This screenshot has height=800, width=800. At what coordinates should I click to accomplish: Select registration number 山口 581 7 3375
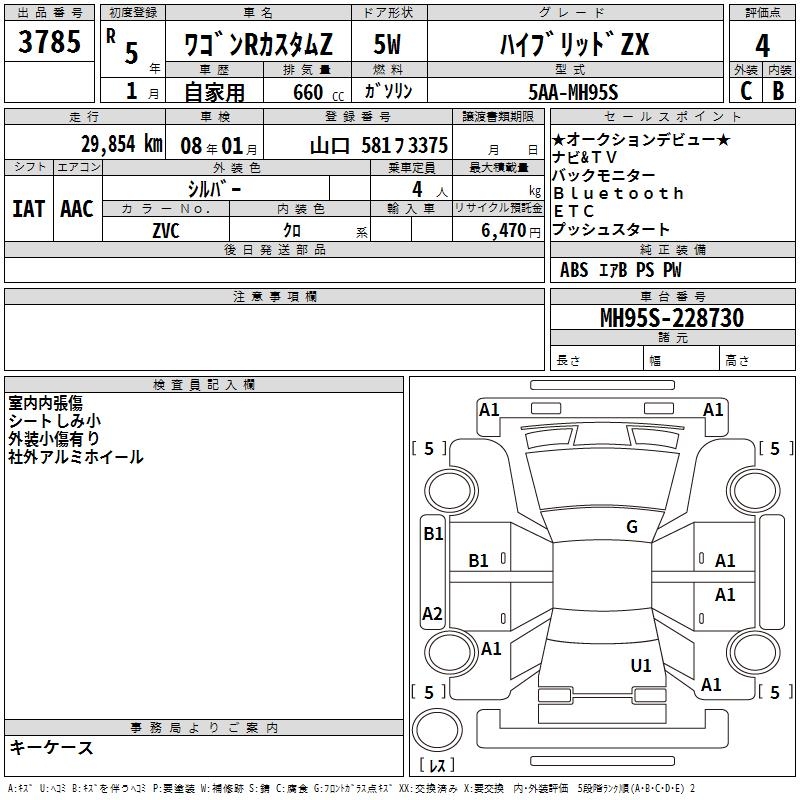click(379, 146)
